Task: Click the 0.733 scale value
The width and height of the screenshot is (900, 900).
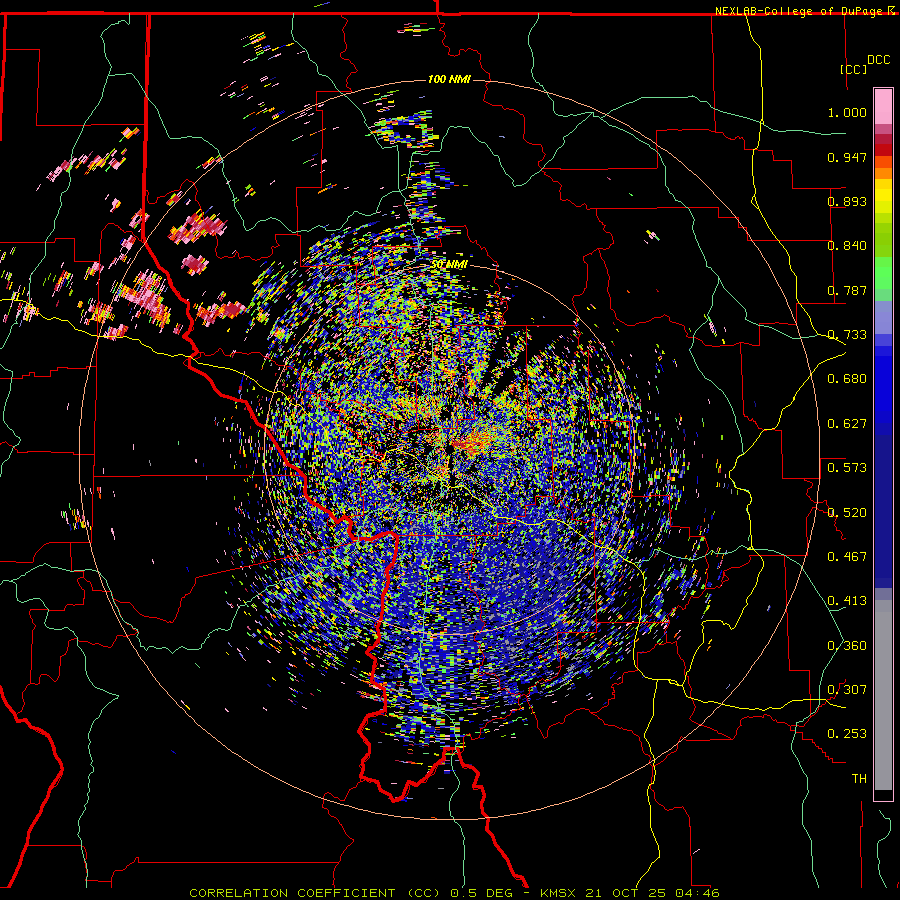Action: (x=847, y=335)
